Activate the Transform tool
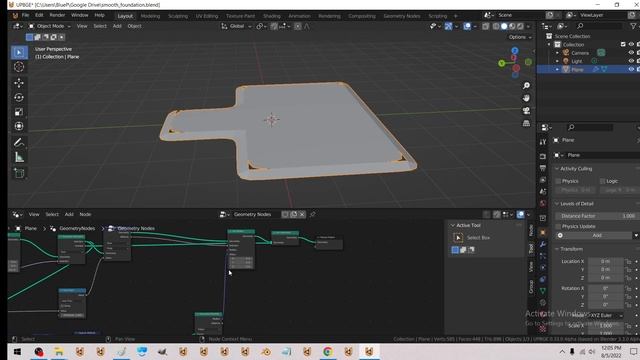Screen dimensions: 640x360 coord(19,126)
